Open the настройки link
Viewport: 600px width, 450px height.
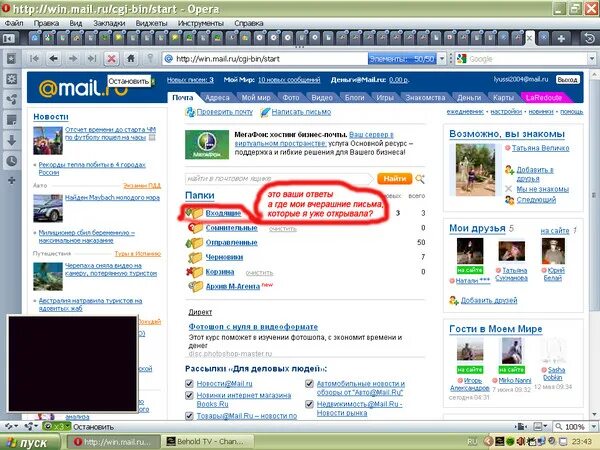(x=506, y=112)
